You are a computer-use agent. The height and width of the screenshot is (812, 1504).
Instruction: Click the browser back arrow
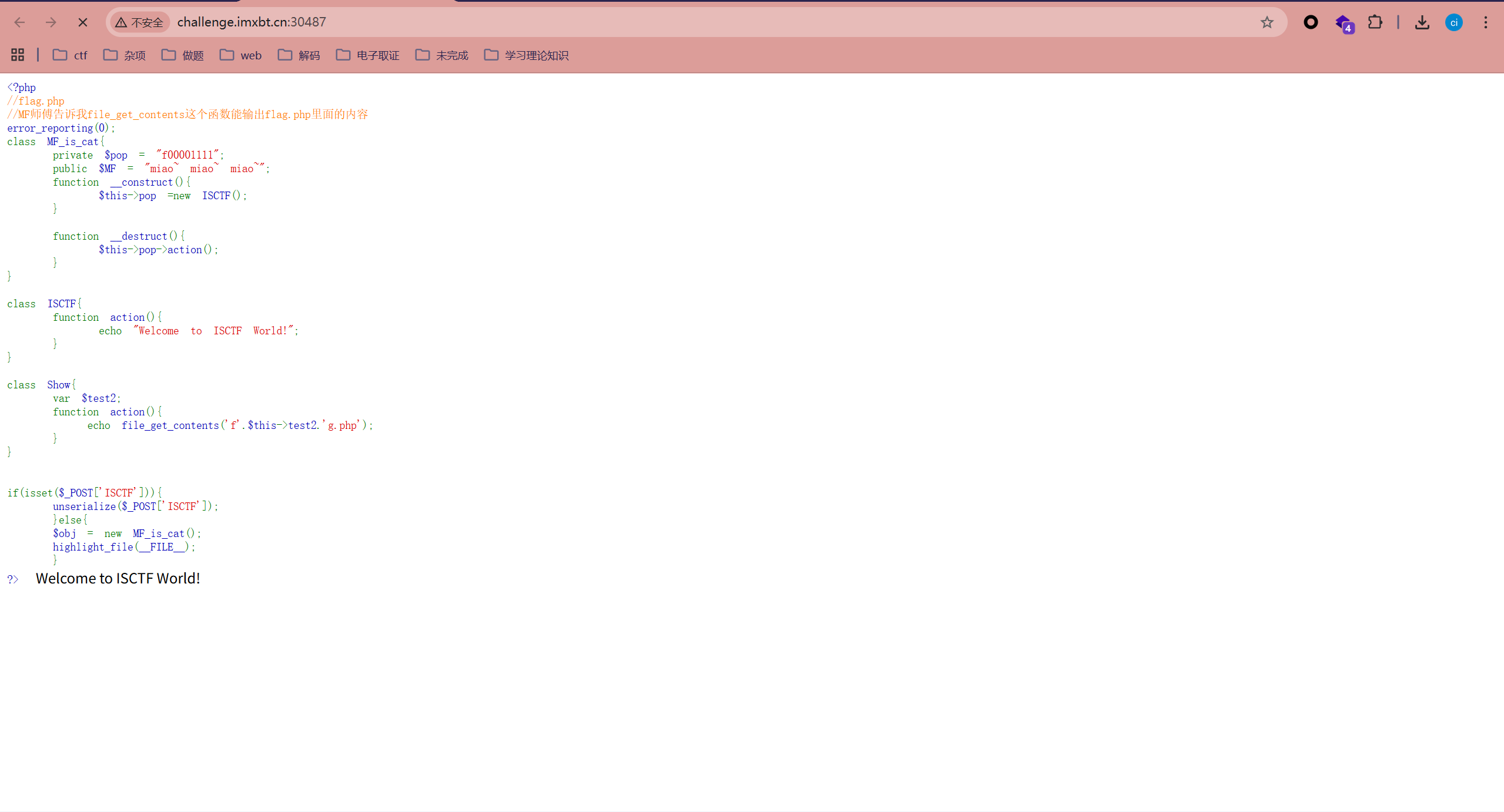click(19, 22)
